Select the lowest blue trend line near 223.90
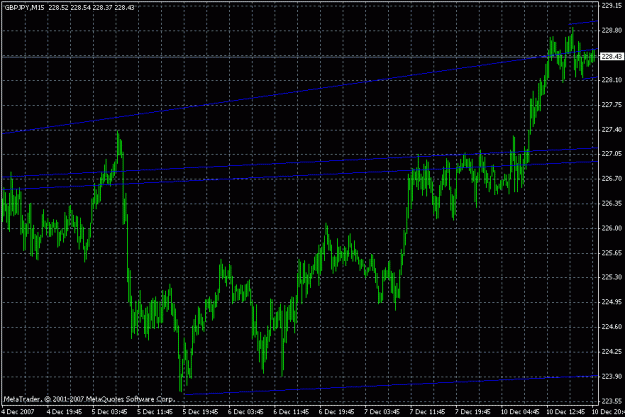This screenshot has width=625, height=417. click(x=391, y=385)
